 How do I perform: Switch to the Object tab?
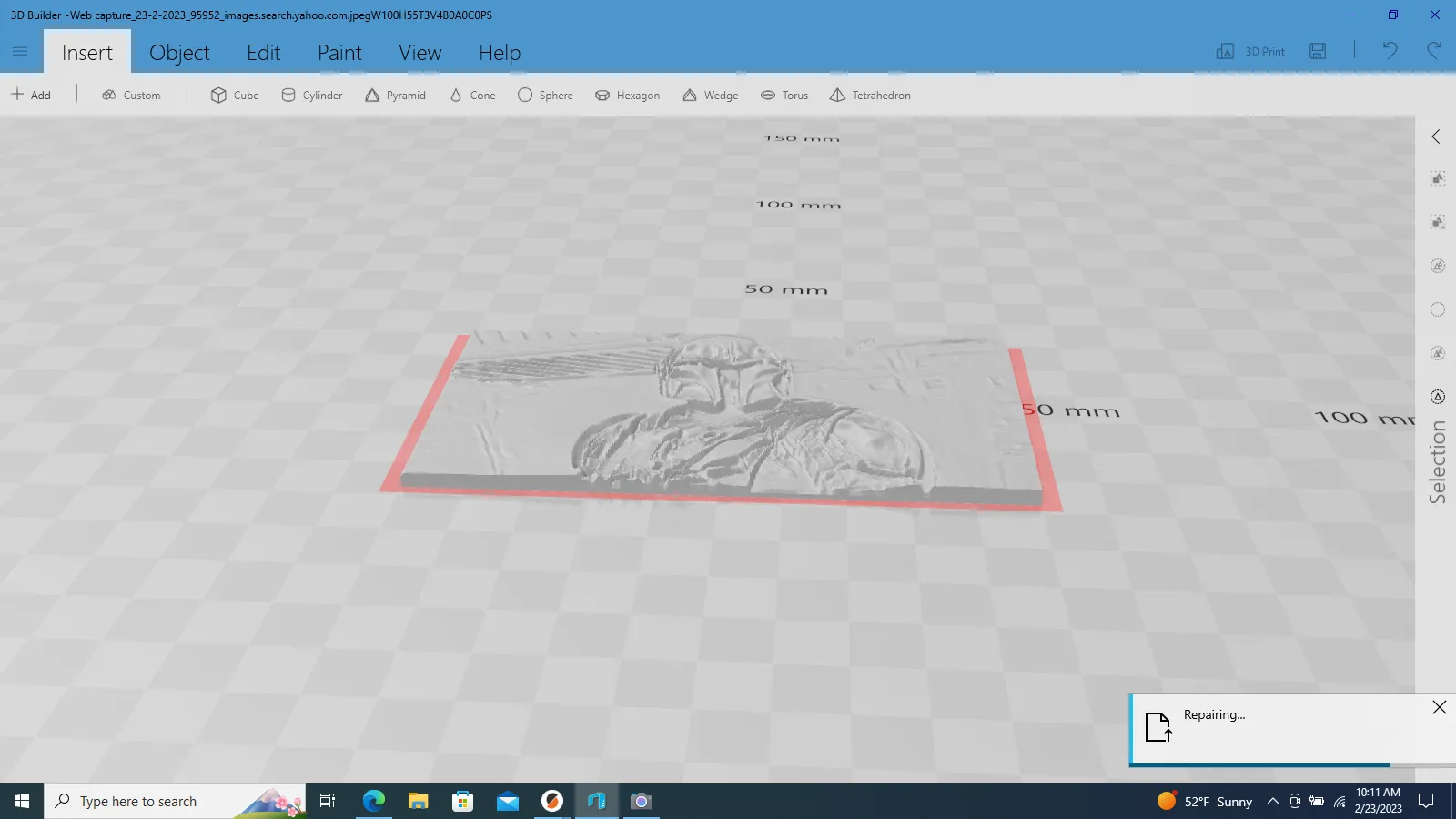tap(179, 53)
